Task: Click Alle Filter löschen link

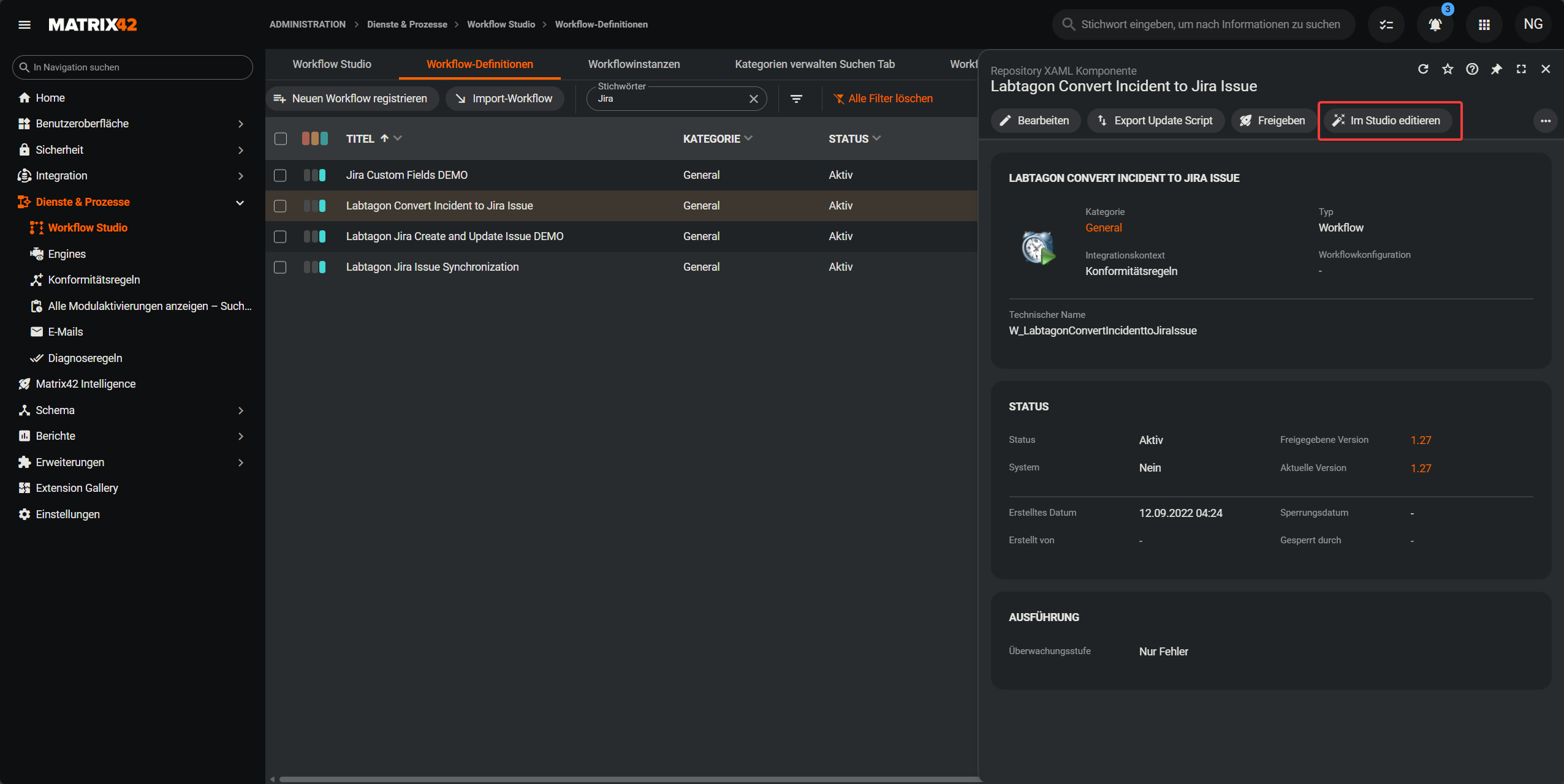Action: pyautogui.click(x=883, y=99)
